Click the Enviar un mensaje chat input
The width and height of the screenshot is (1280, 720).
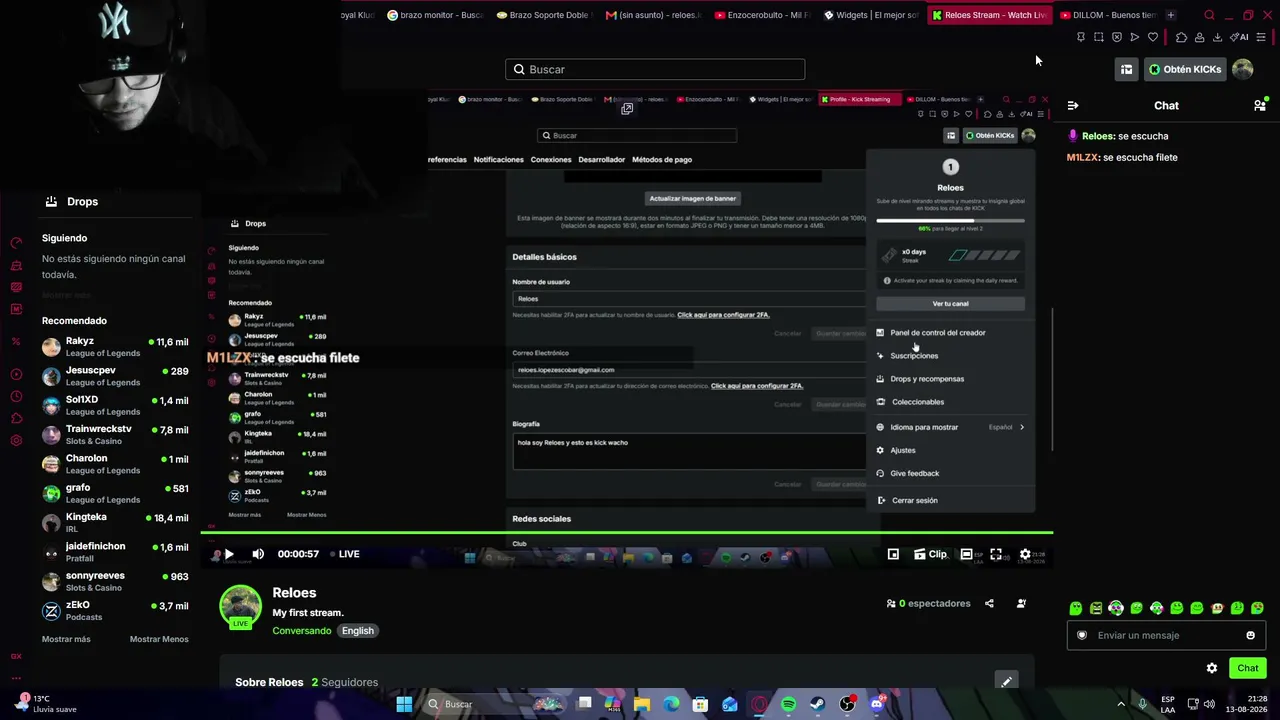(x=1166, y=635)
